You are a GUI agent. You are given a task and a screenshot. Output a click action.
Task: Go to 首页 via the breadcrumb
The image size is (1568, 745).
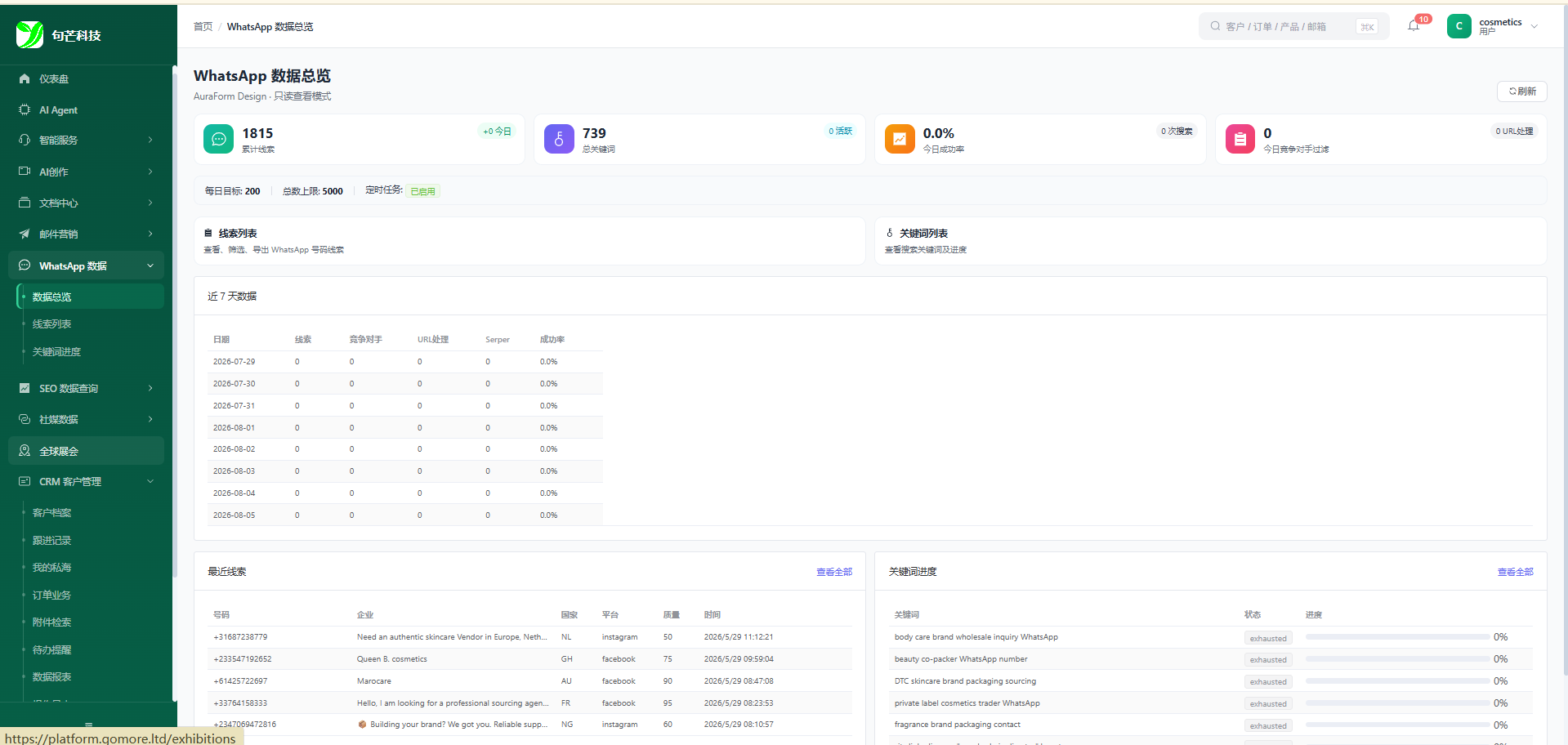pyautogui.click(x=203, y=27)
